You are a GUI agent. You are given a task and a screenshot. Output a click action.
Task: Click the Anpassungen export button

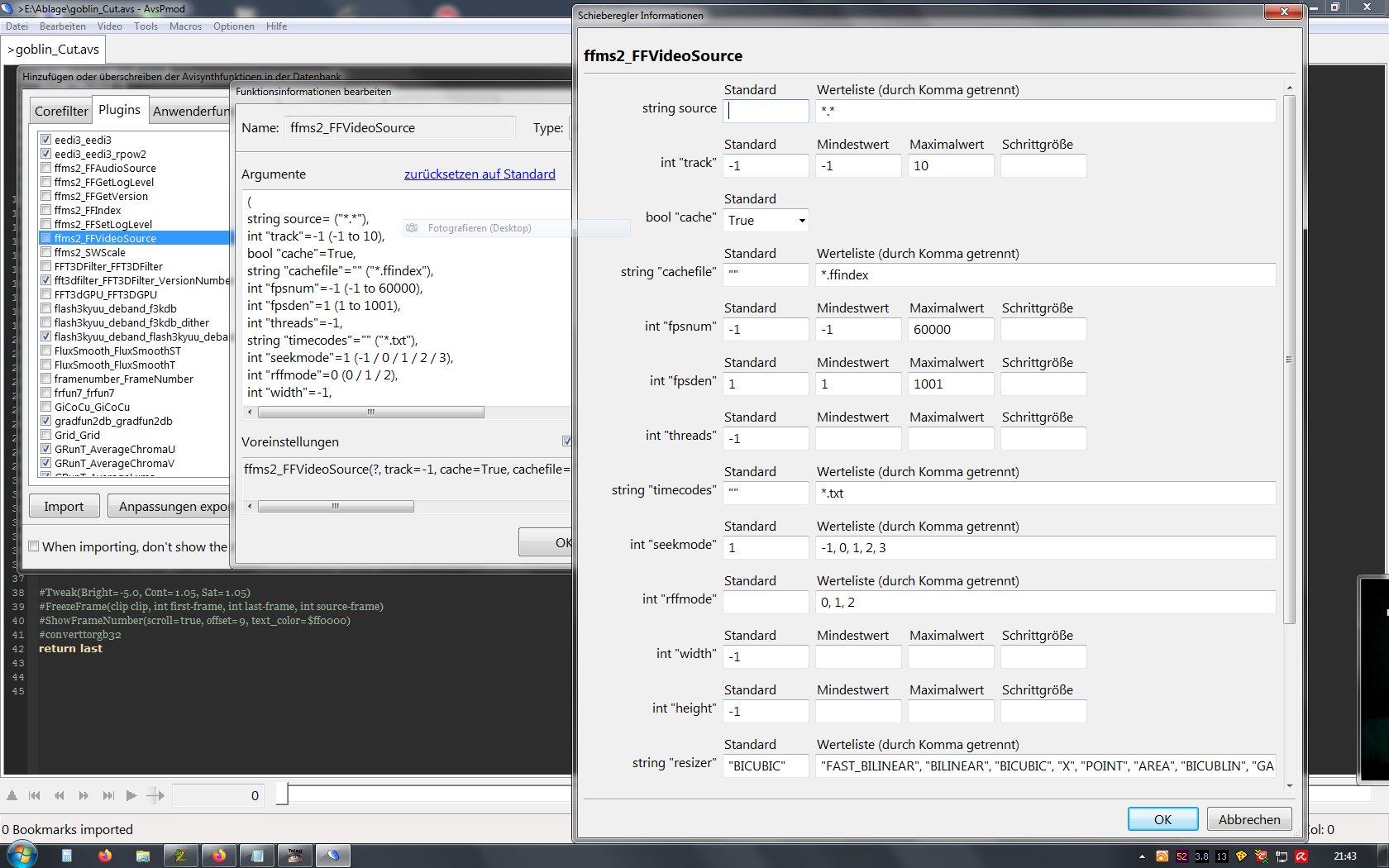169,506
